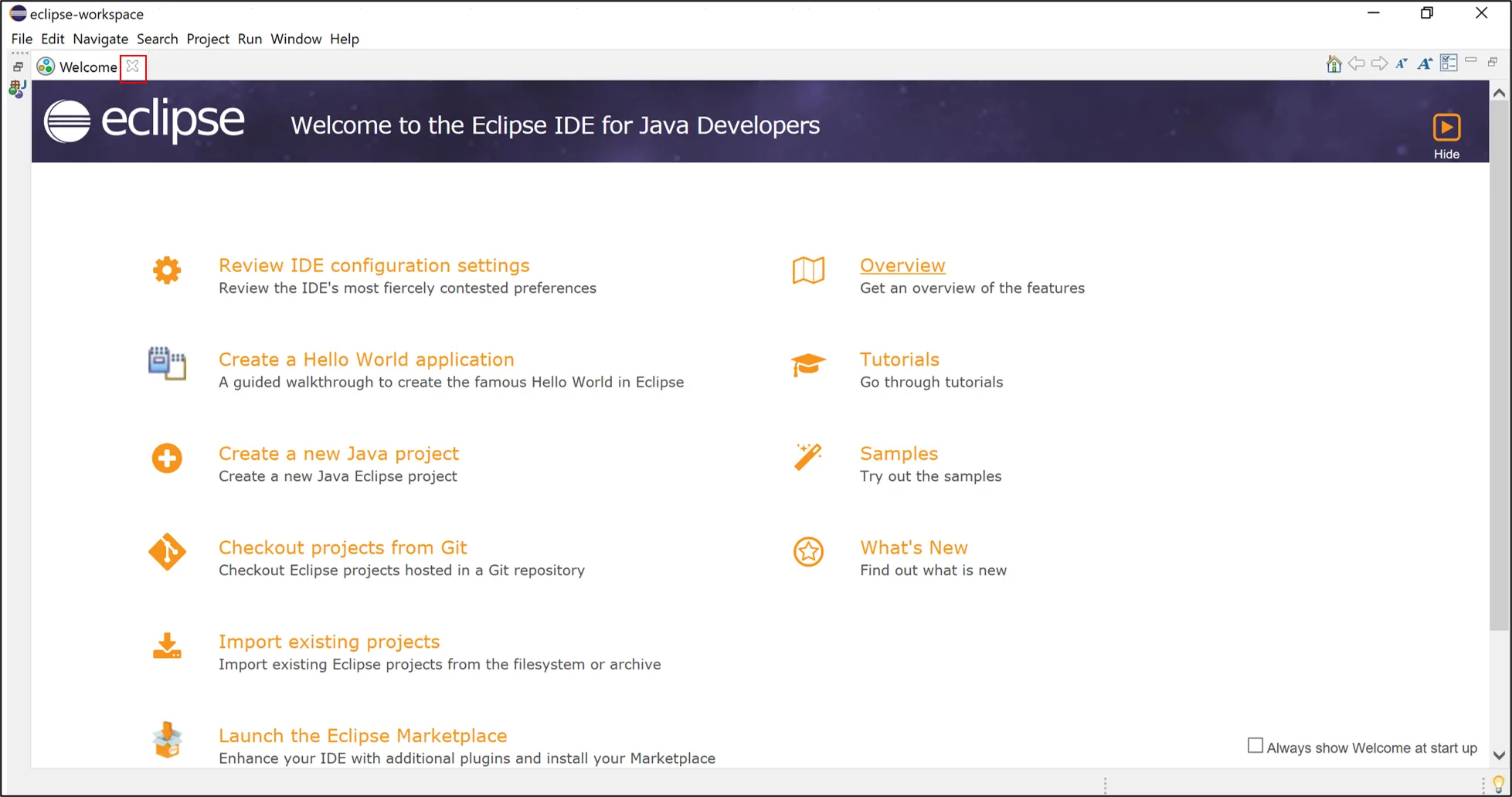Open the Project menu
1512x797 pixels.
(x=208, y=39)
